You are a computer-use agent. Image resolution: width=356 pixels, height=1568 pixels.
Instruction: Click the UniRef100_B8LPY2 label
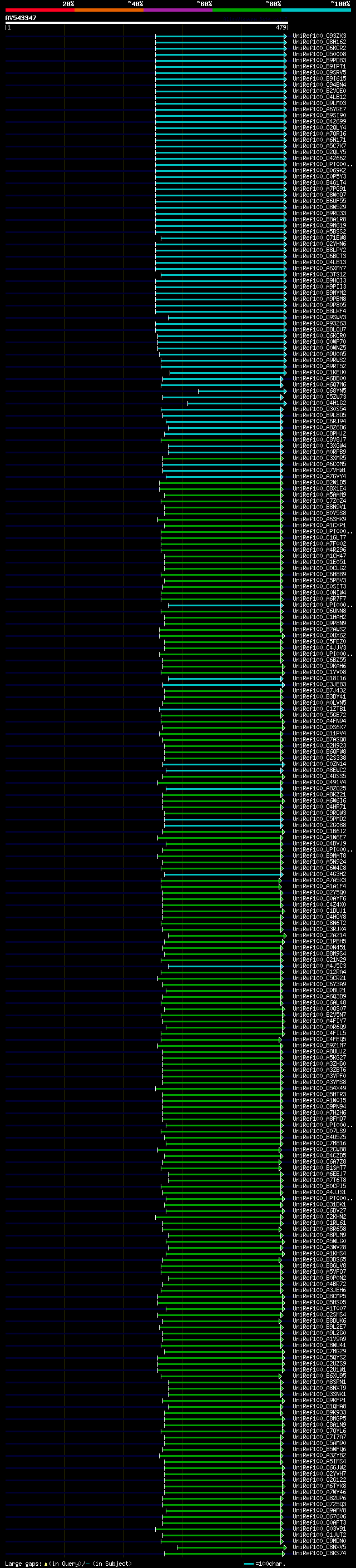coord(319,250)
